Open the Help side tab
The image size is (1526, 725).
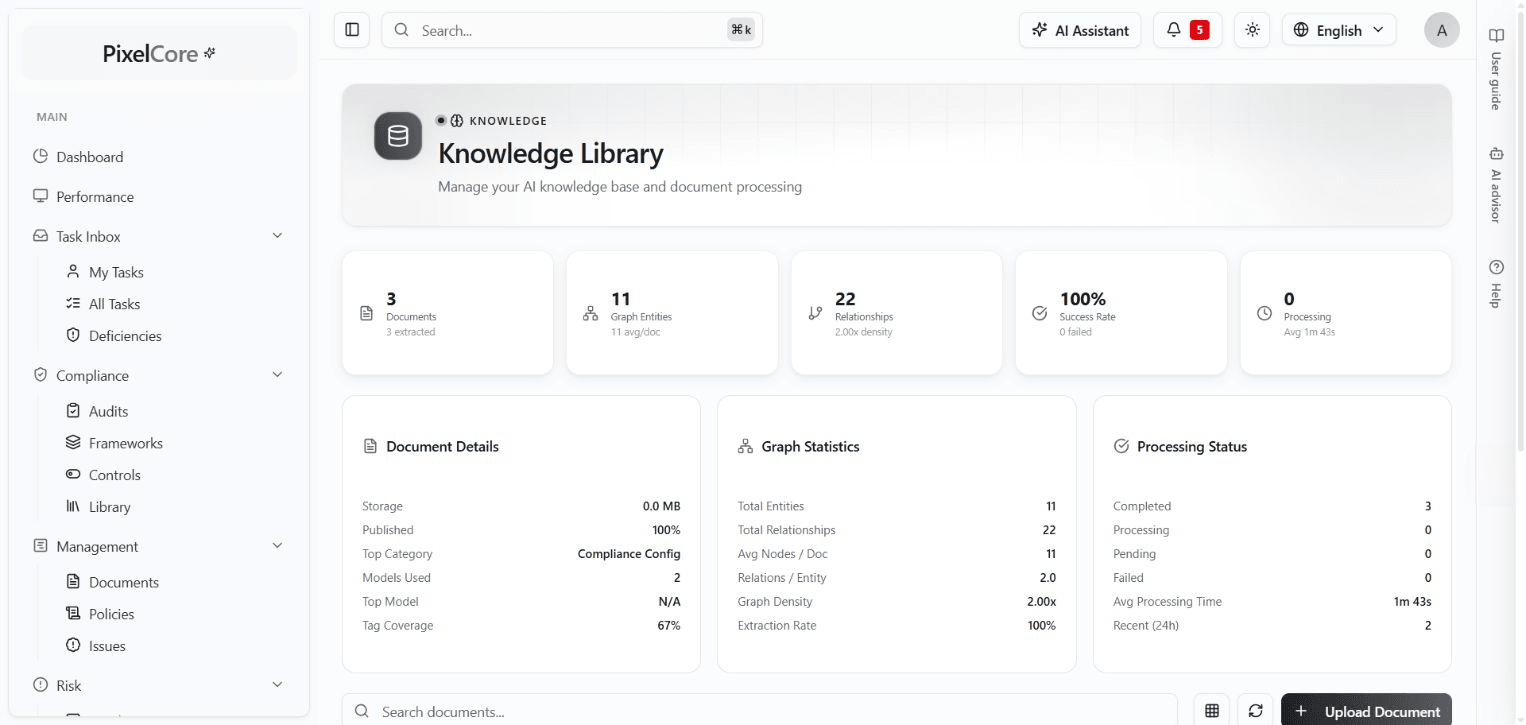click(x=1496, y=284)
